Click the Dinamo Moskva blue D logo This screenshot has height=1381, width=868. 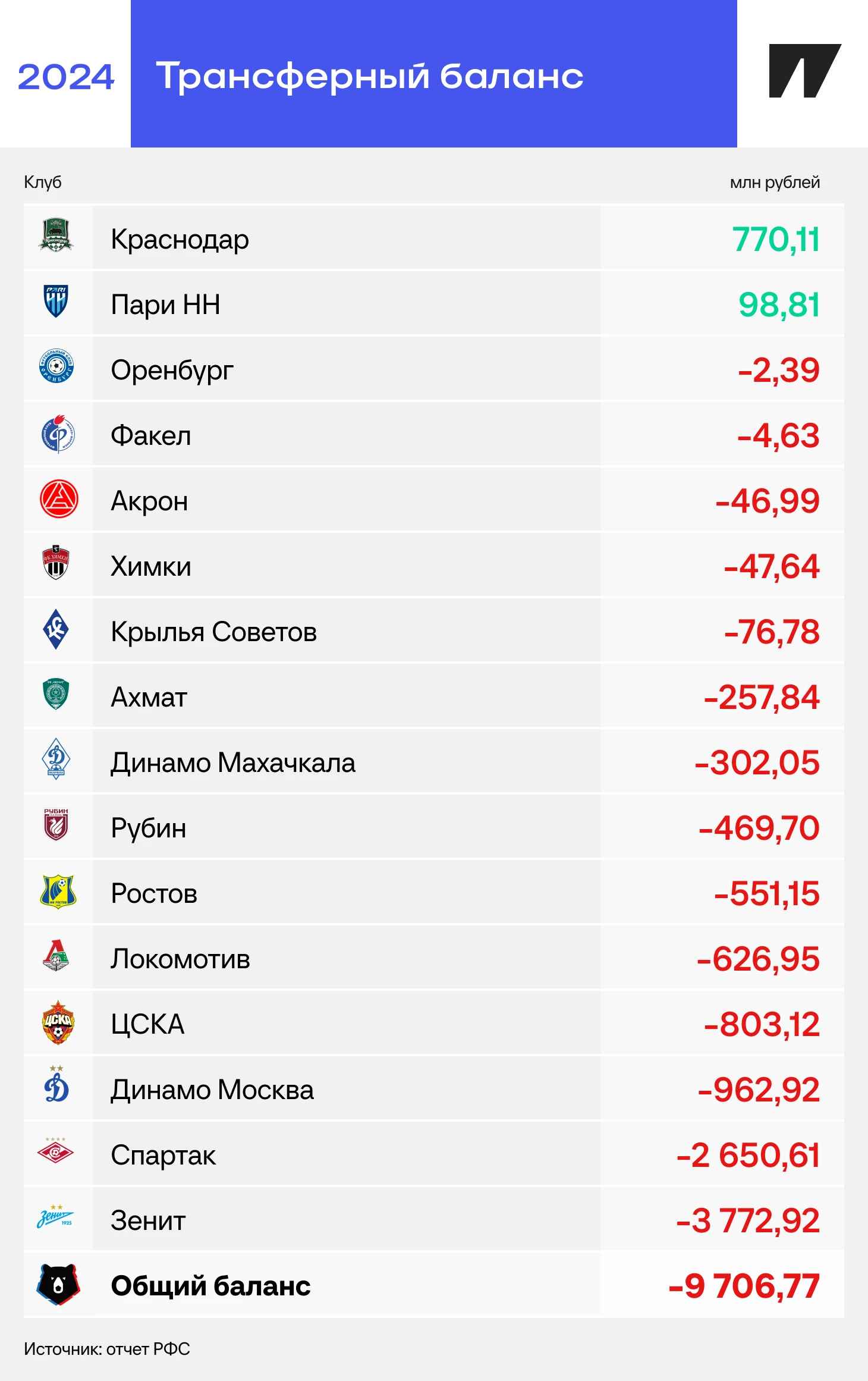pos(56,1085)
